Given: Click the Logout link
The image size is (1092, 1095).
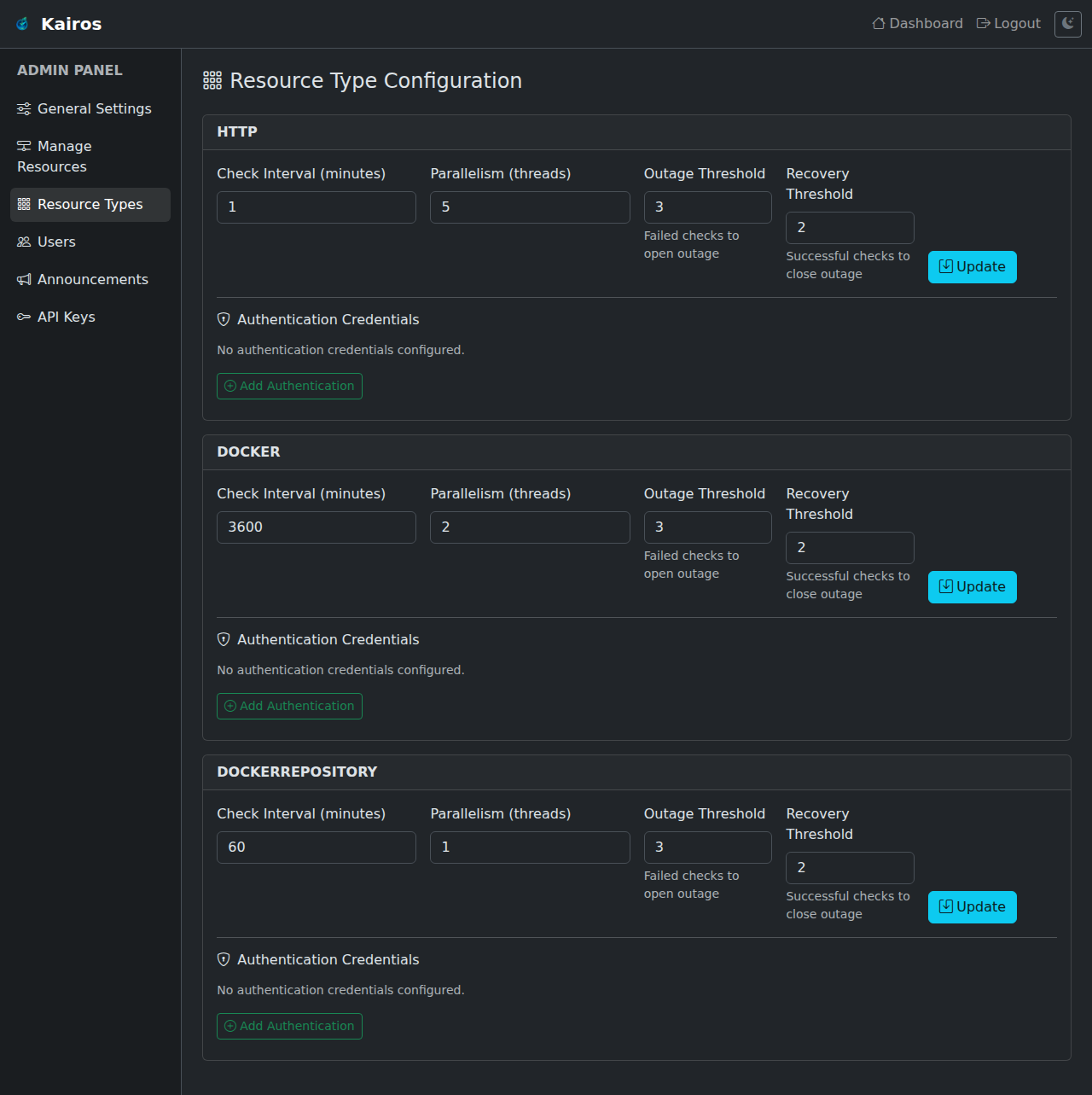Looking at the screenshot, I should click(x=1008, y=24).
